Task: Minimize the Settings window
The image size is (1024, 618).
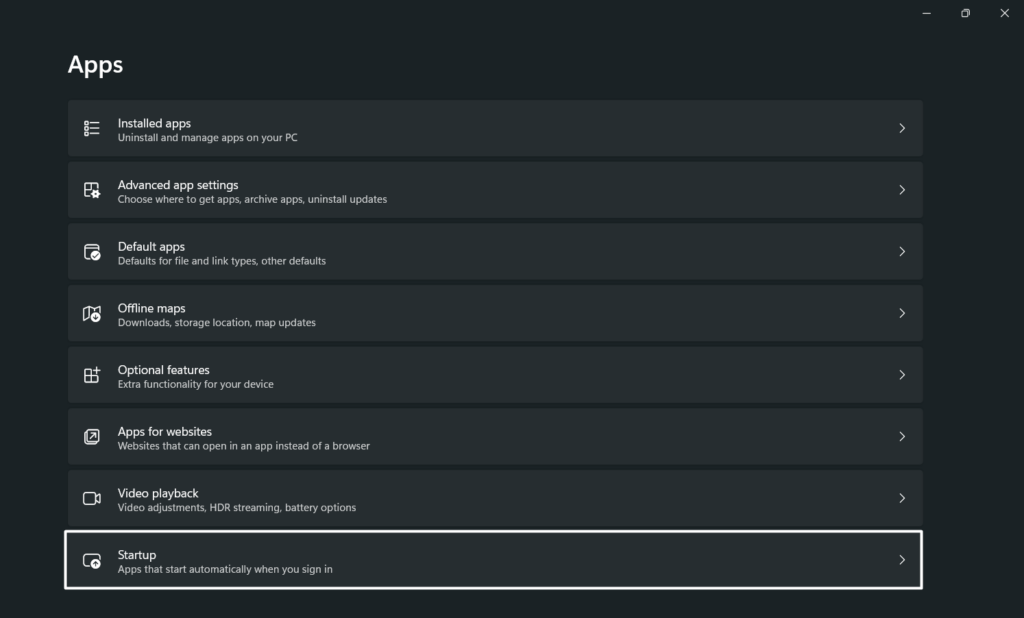Action: coord(927,13)
